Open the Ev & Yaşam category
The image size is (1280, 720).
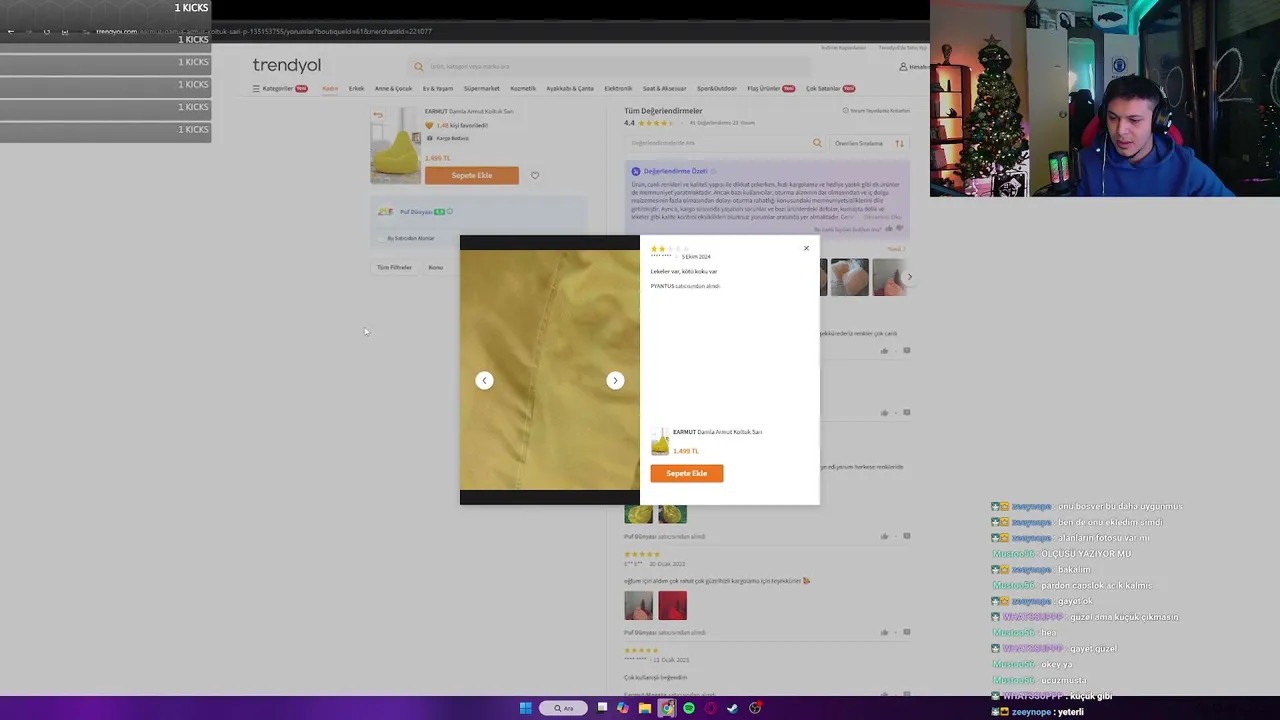click(438, 88)
